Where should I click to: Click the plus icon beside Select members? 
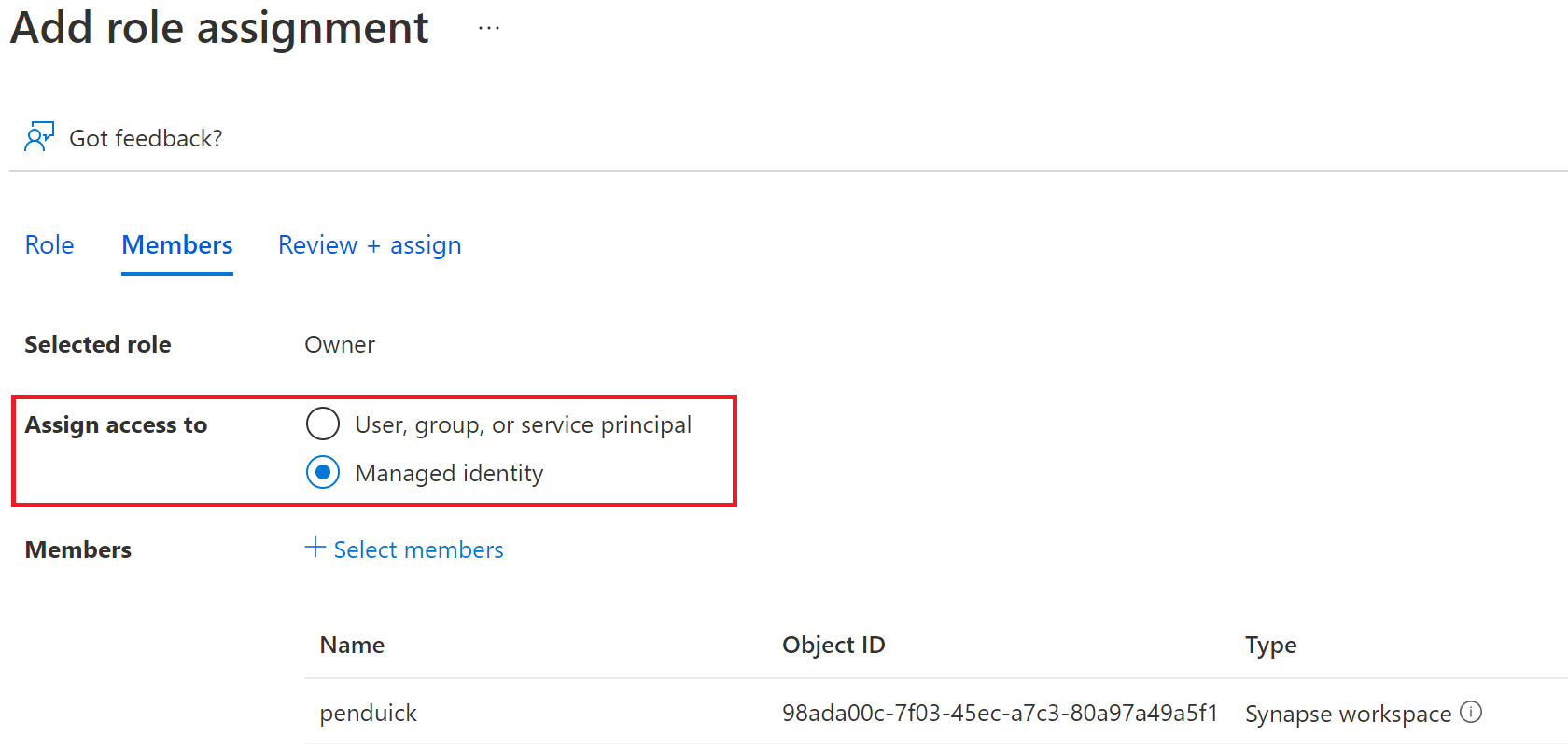pos(315,548)
